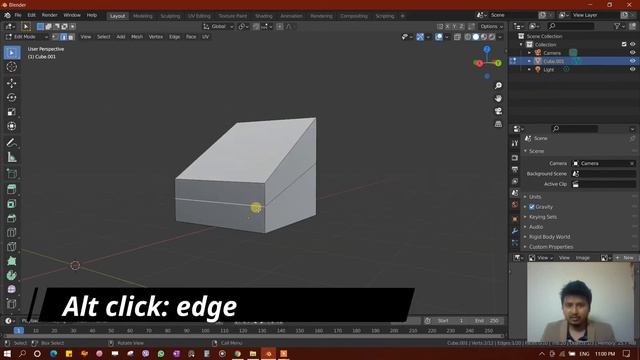Toggle the Gravity checkbox
640x360 pixels.
532,207
